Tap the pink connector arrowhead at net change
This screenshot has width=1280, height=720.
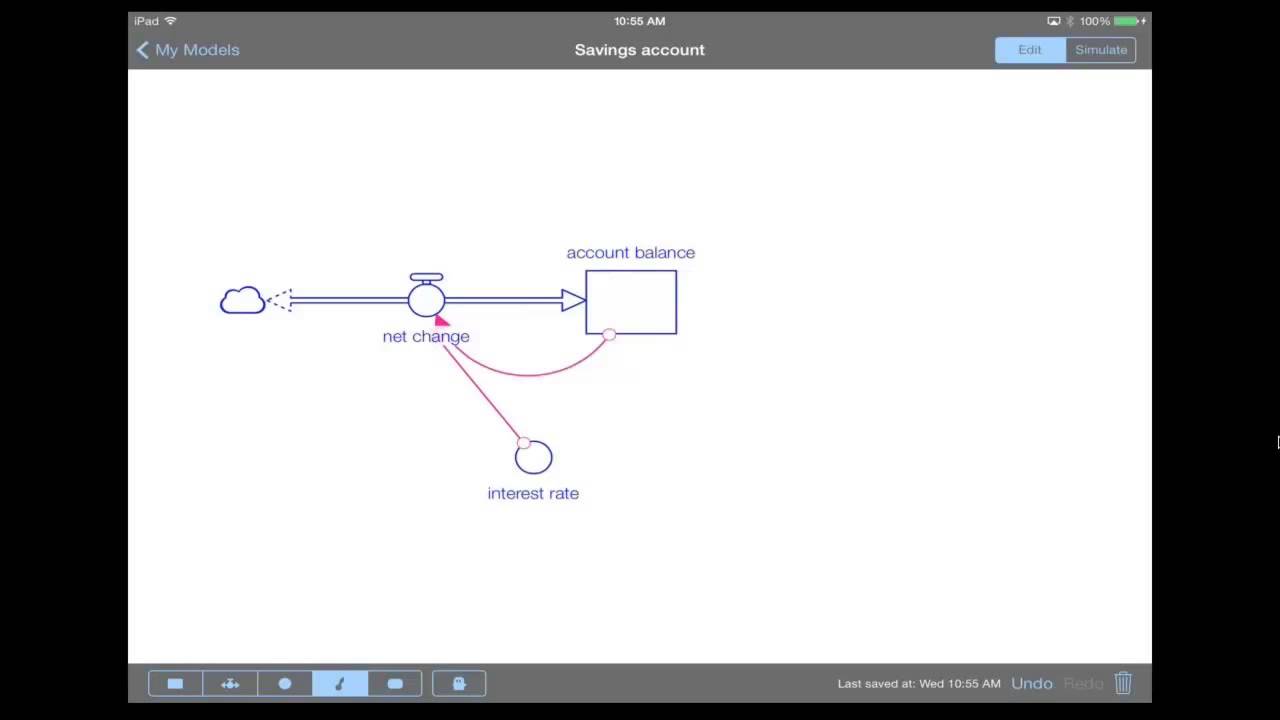click(441, 319)
